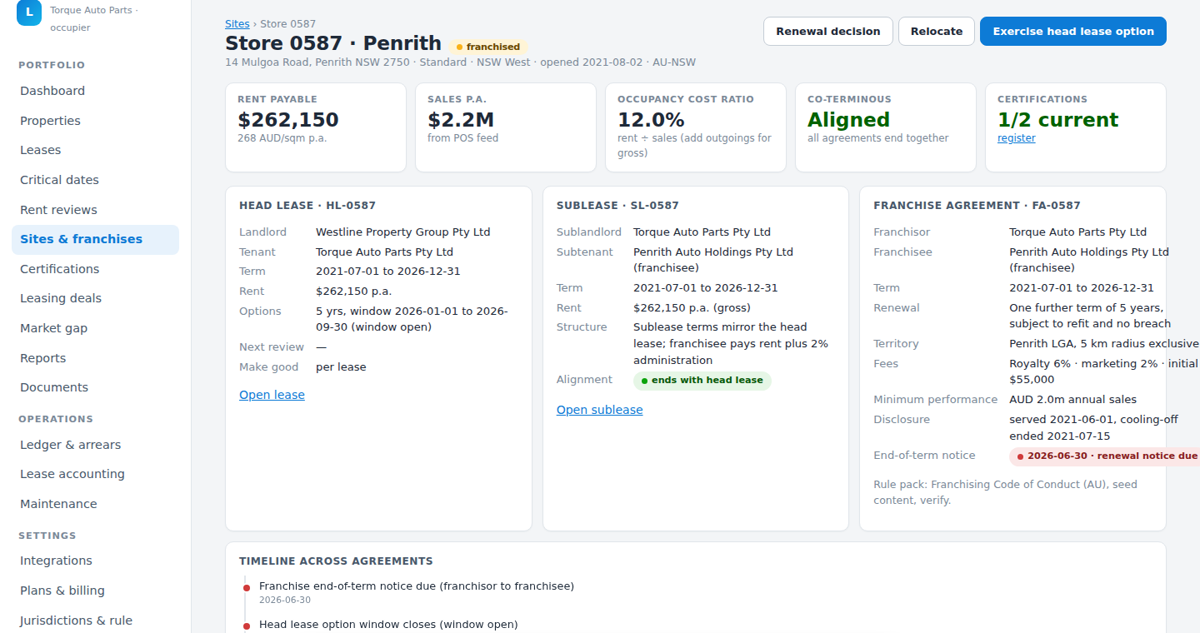Click the Aligned co-terminous status
1200x633 pixels.
[x=849, y=120]
